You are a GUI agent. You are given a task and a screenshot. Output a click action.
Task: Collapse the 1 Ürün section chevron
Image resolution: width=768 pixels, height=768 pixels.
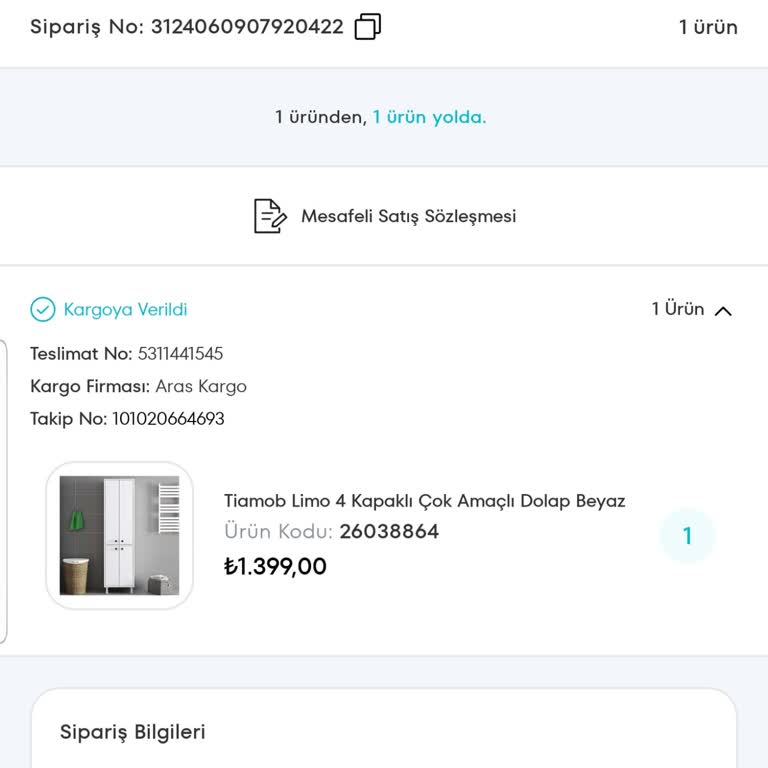724,310
